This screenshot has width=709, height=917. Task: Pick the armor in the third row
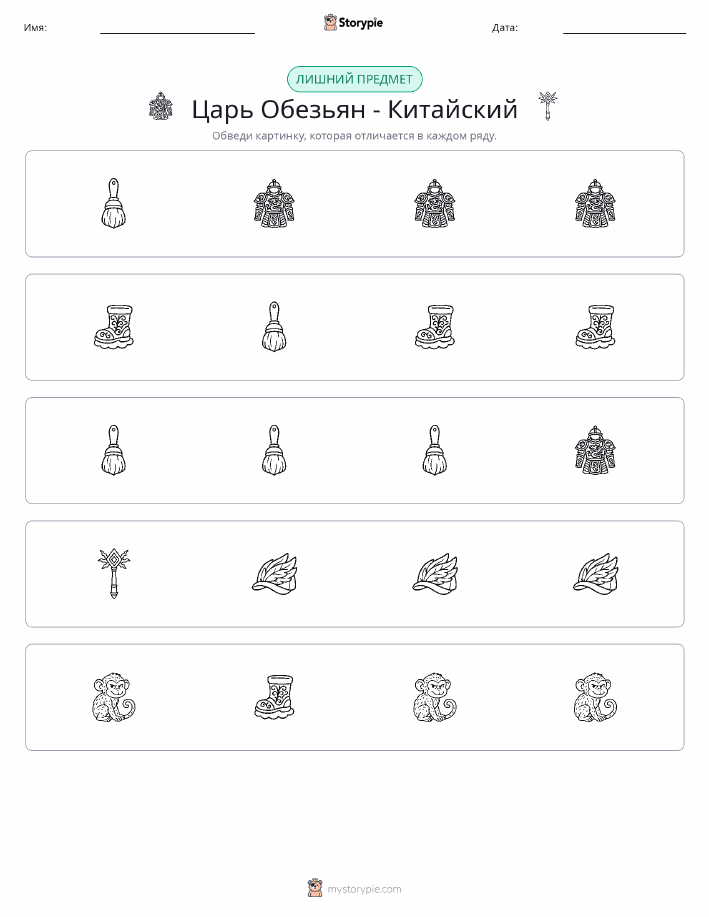tap(595, 450)
